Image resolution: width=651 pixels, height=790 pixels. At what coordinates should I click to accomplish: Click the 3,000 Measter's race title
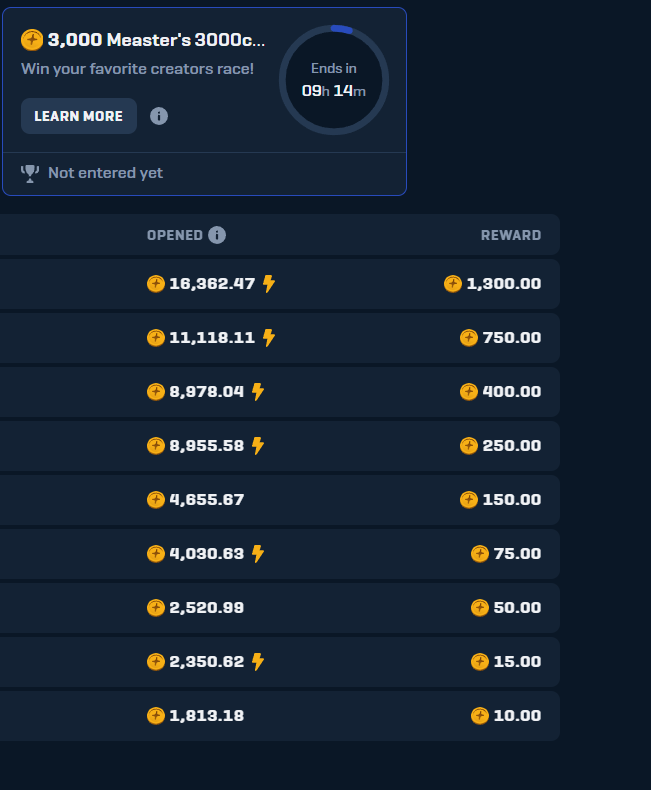156,40
